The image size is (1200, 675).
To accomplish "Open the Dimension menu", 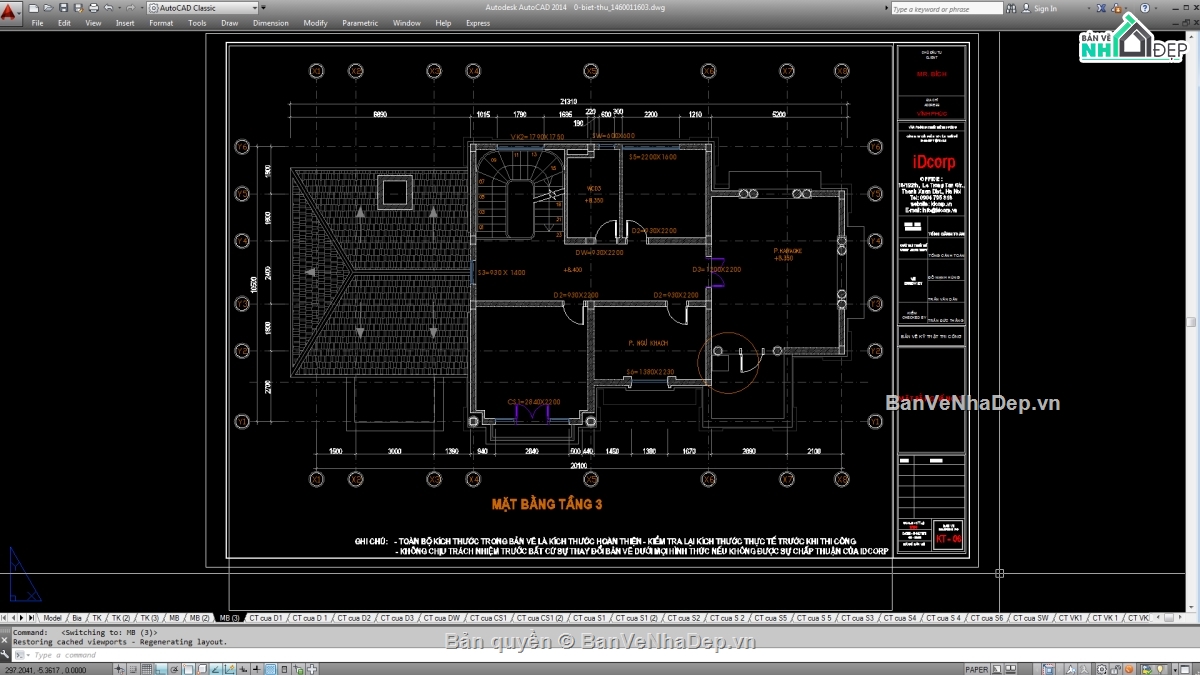I will click(271, 23).
